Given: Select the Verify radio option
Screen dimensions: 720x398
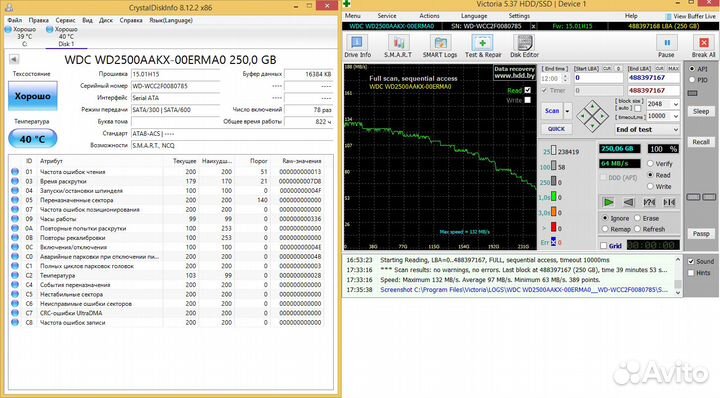Looking at the screenshot, I should tap(650, 163).
